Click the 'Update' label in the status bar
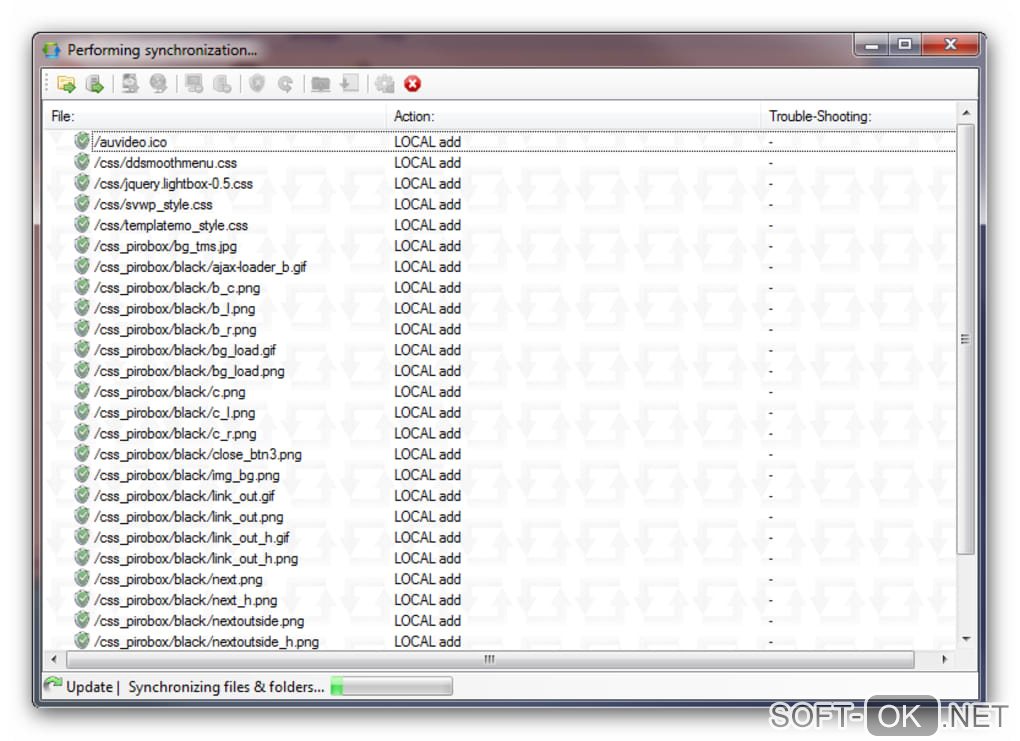This screenshot has height=741, width=1020. point(89,687)
